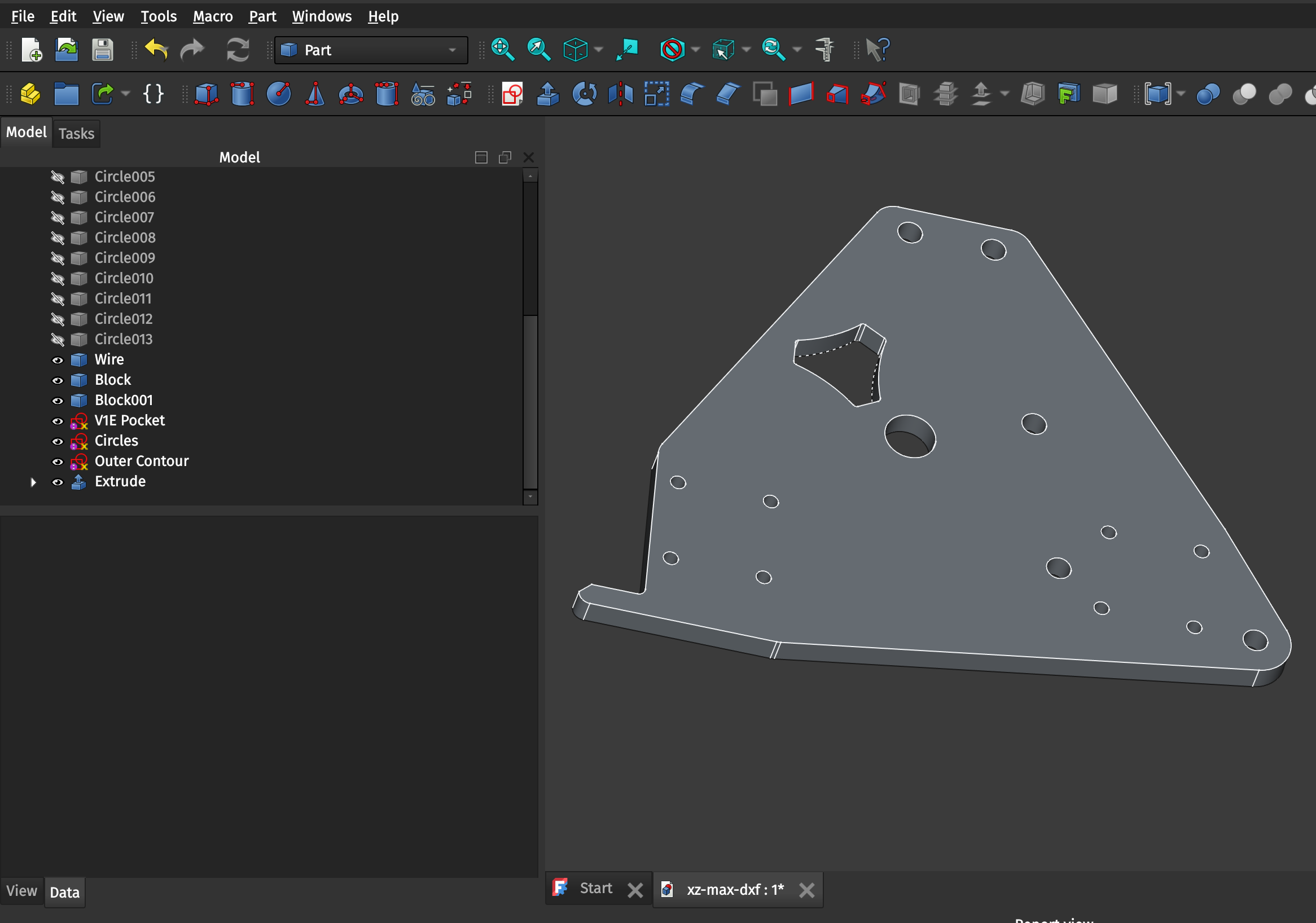The width and height of the screenshot is (1316, 923).
Task: Click model tree scroll down arrow
Action: (530, 496)
